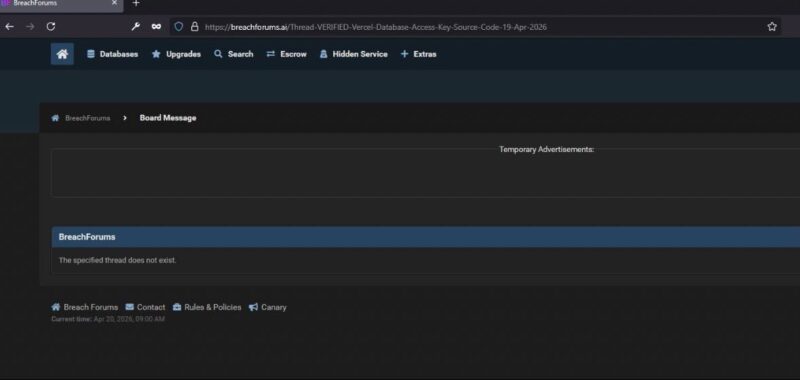Click the wrench tools icon
This screenshot has height=380, width=800.
click(136, 27)
